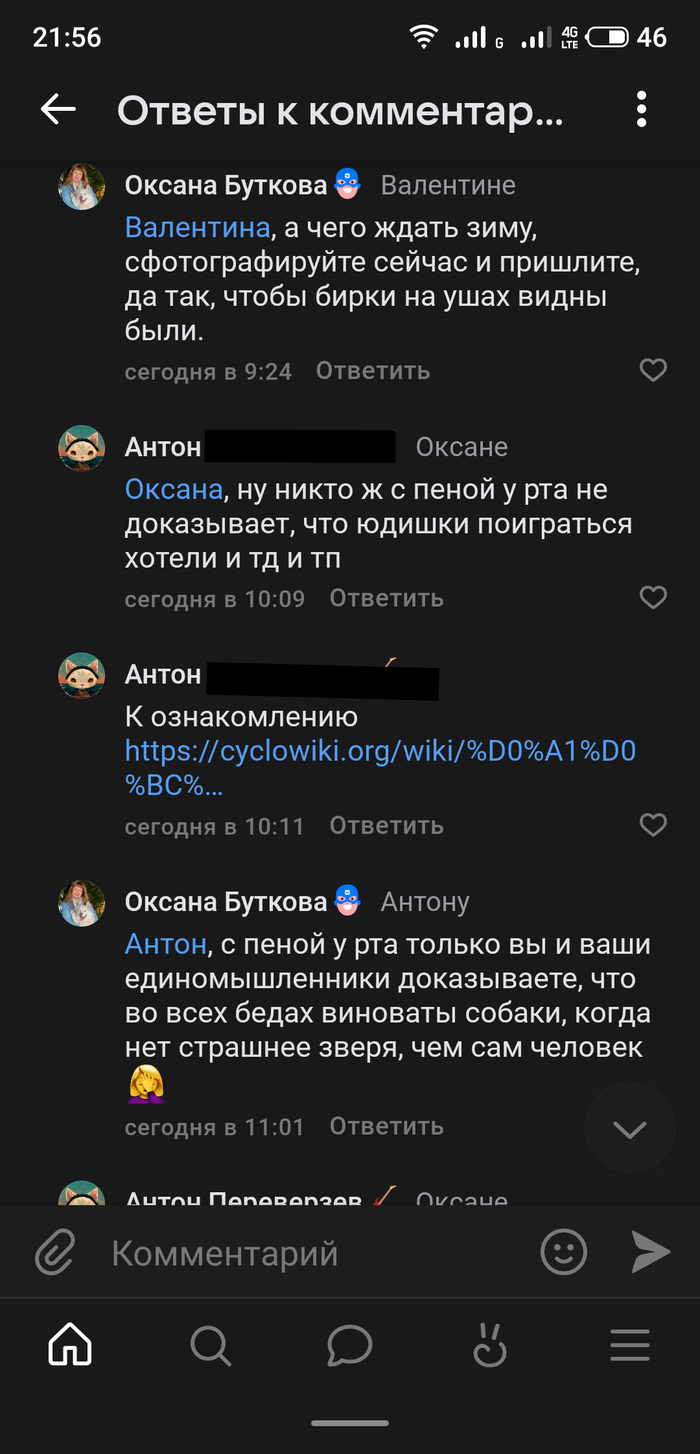Open the messages chat bubble tab

[x=350, y=1346]
